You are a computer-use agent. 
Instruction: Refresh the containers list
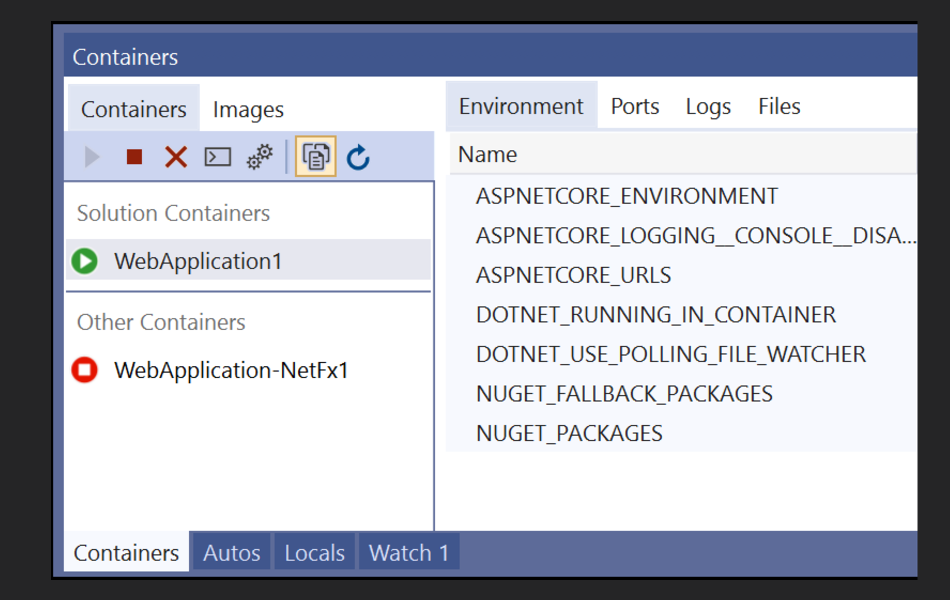coord(357,156)
